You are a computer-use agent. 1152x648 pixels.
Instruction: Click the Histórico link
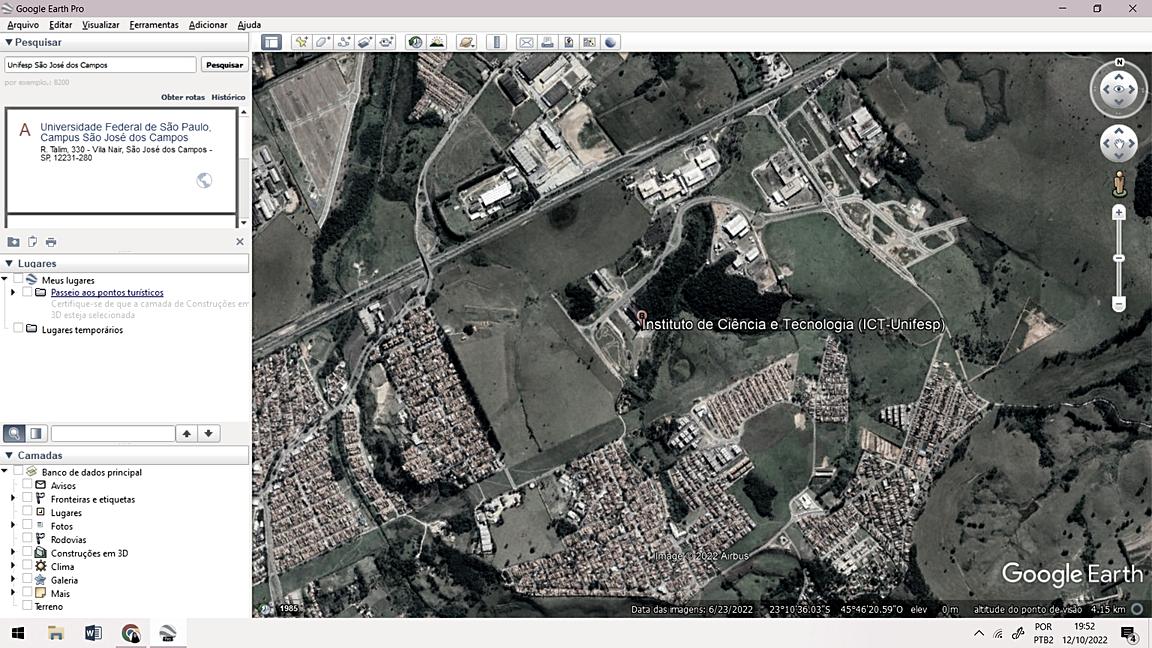pyautogui.click(x=228, y=97)
